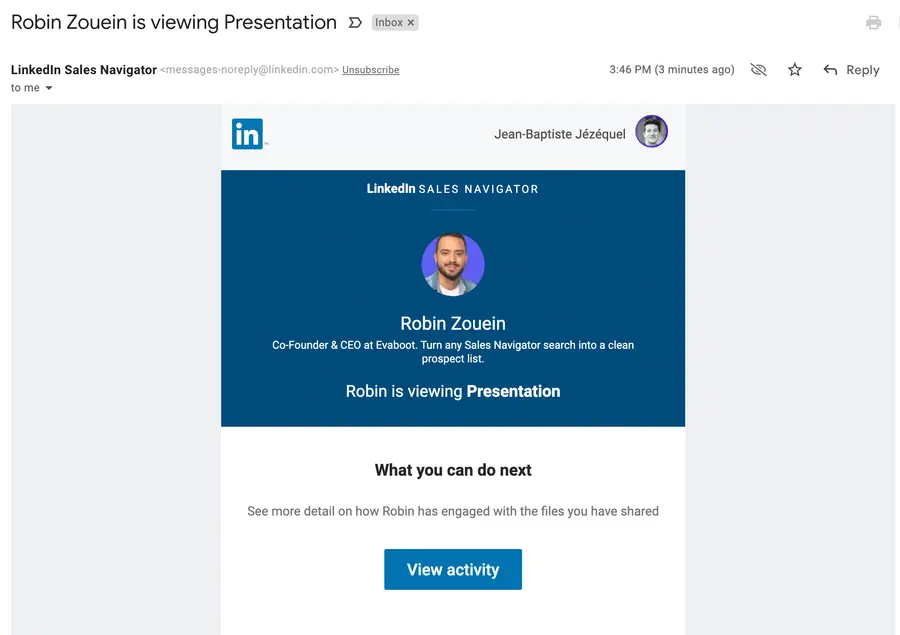The image size is (900, 635).
Task: Toggle hidden content with the eye-slash icon
Action: click(x=758, y=70)
